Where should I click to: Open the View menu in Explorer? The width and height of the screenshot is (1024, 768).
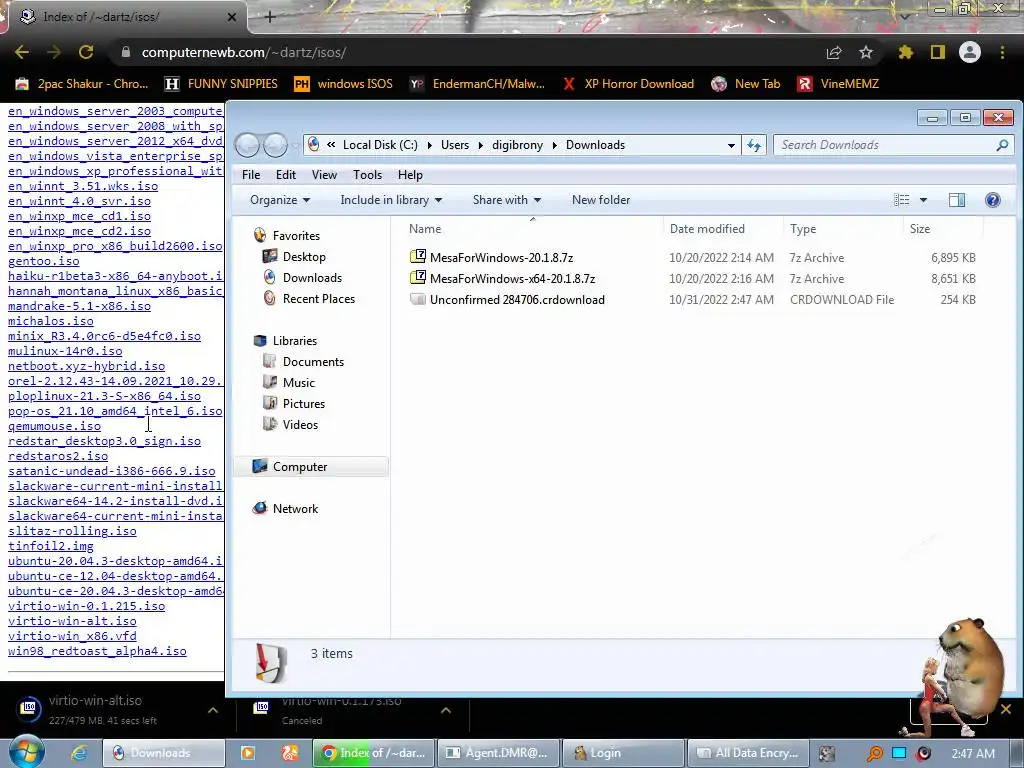click(x=324, y=175)
